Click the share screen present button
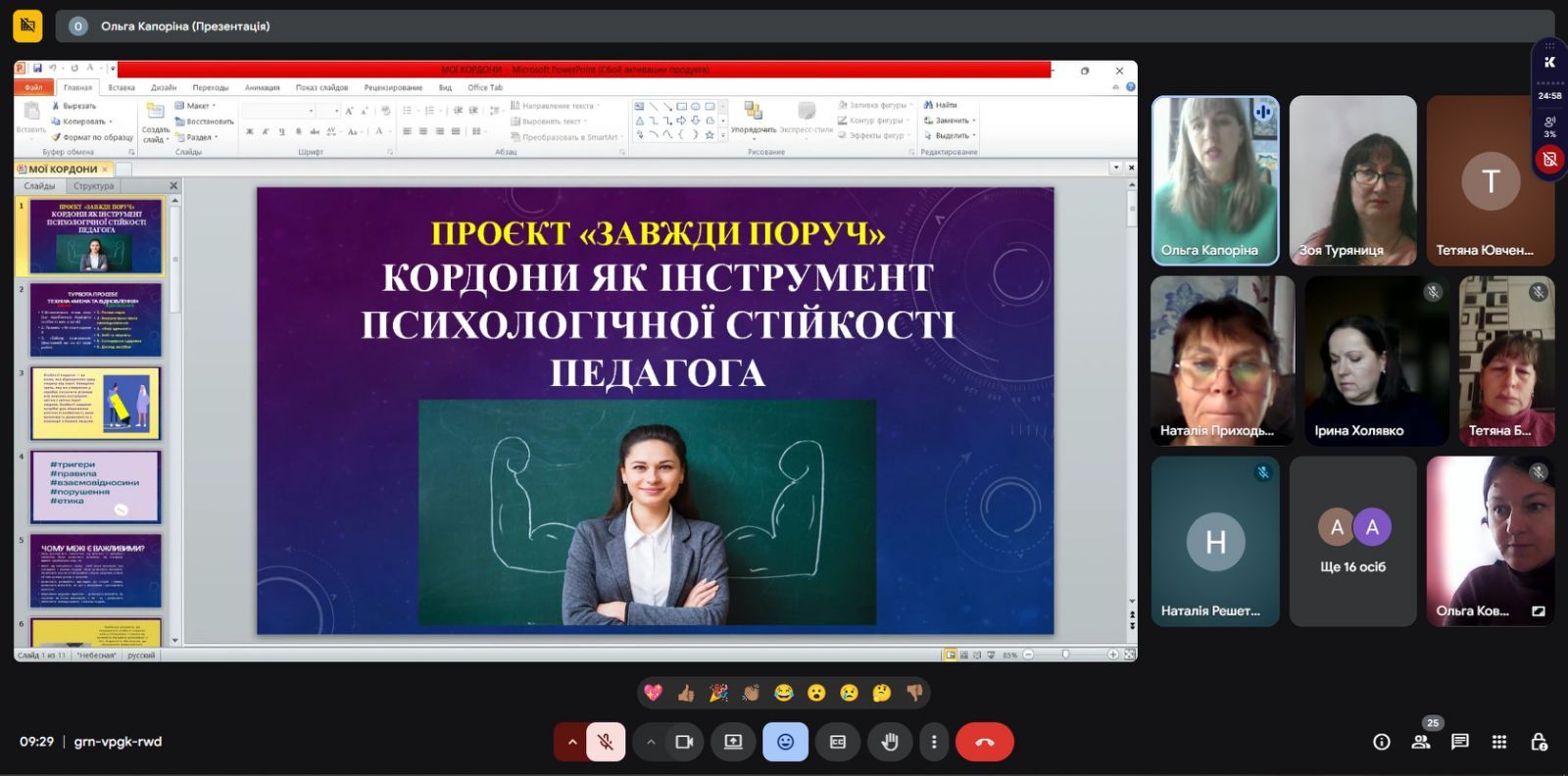The image size is (1568, 776). pyautogui.click(x=733, y=742)
